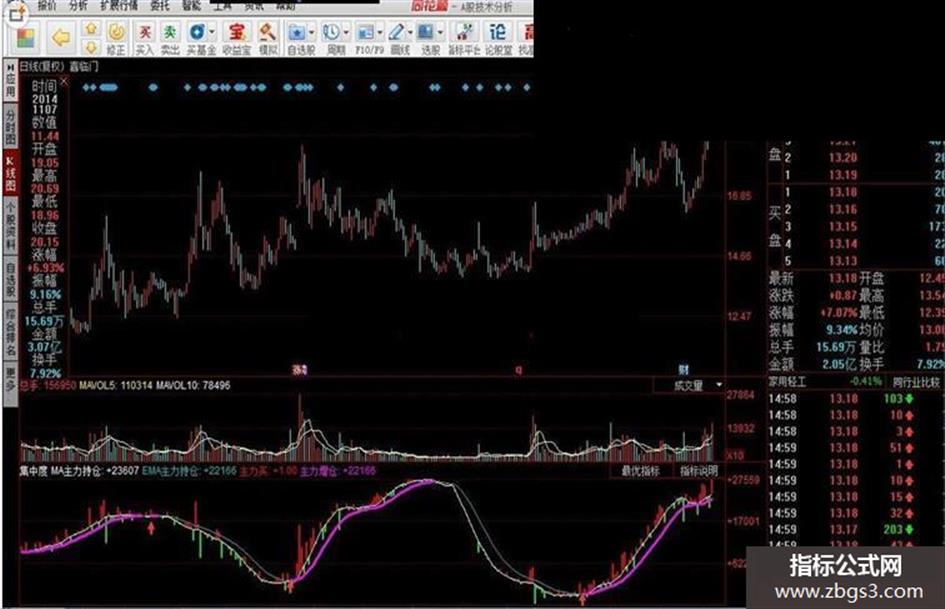Viewport: 945px width, 609px height.
Task: Open the 画线 dropdown arrow
Action: pos(410,33)
